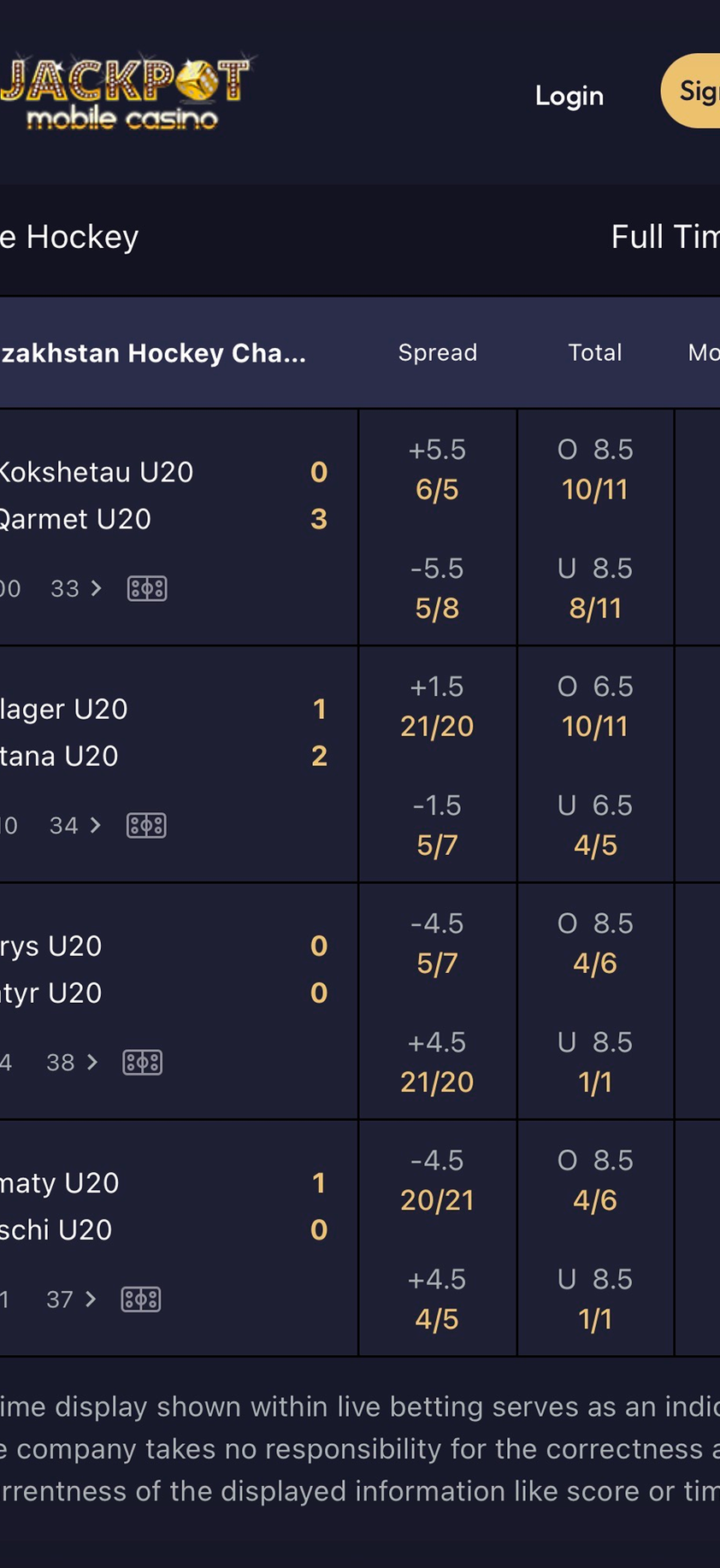Image resolution: width=720 pixels, height=1568 pixels.
Task: Open the Login page
Action: click(569, 95)
